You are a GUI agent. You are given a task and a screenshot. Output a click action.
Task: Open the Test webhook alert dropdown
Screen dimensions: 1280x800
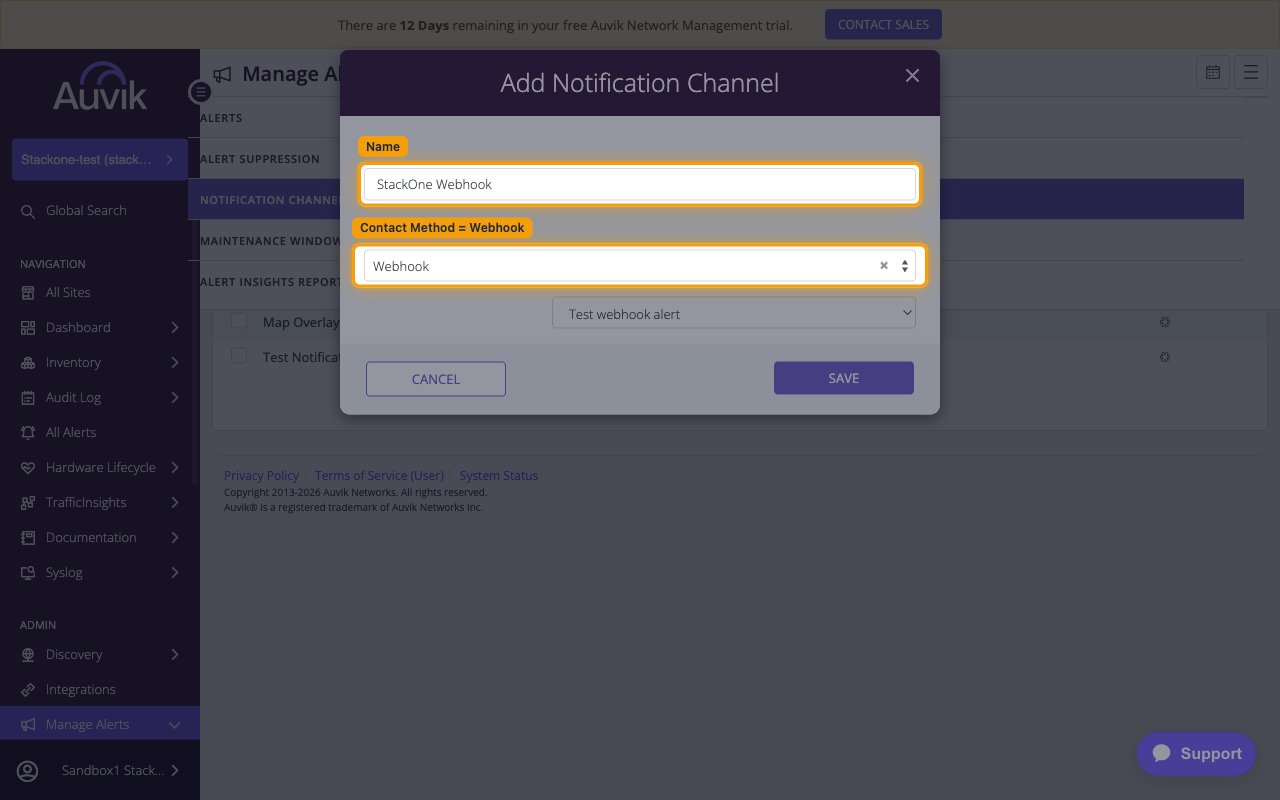pyautogui.click(x=734, y=313)
